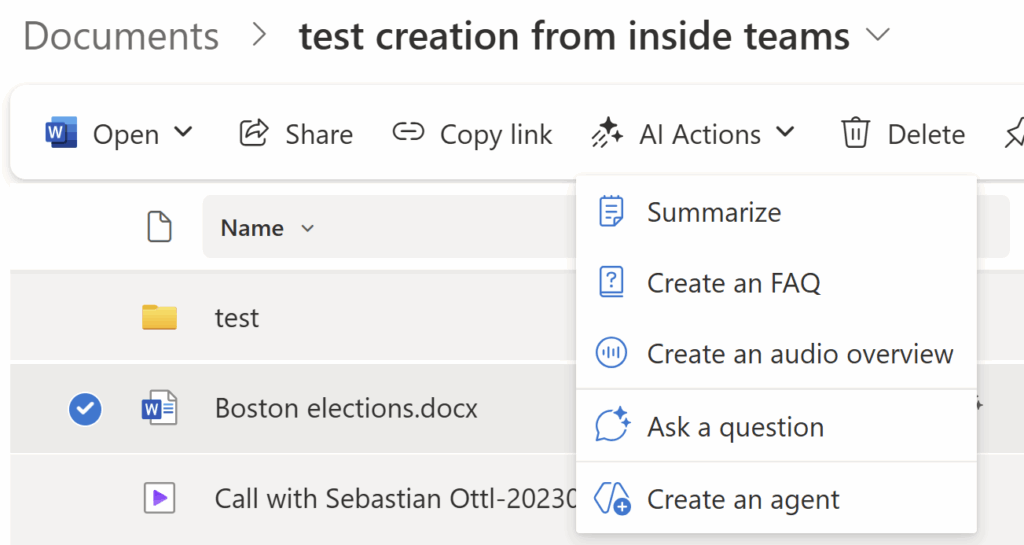
Task: Choose Create an FAQ menu option
Action: coord(733,283)
